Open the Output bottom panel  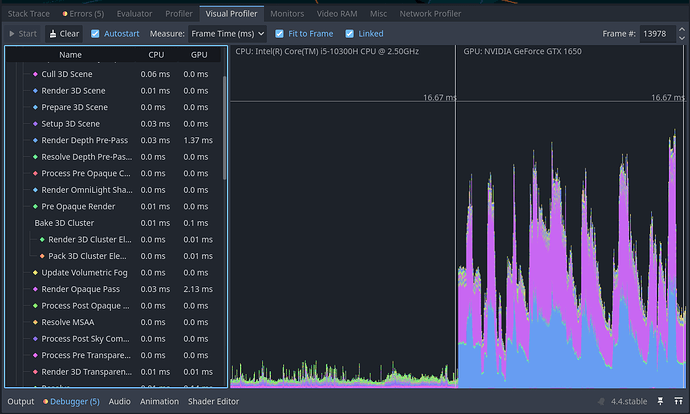(x=21, y=402)
